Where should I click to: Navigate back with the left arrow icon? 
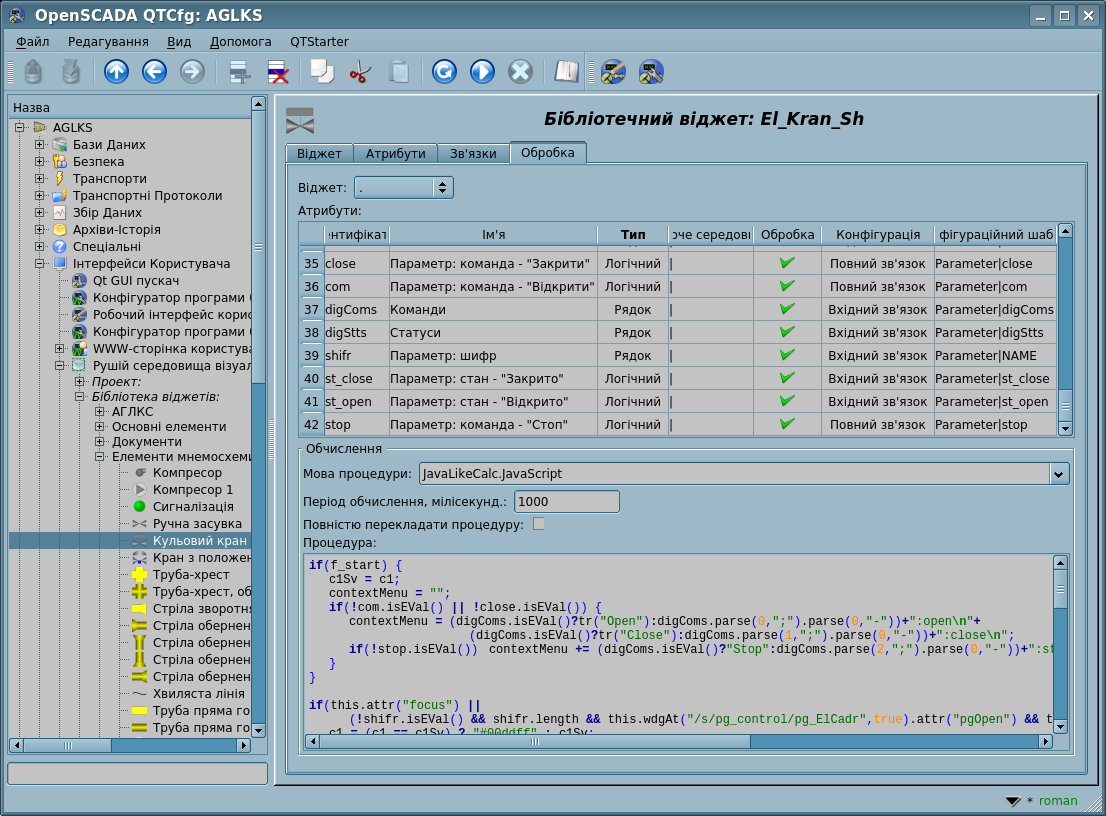click(154, 72)
